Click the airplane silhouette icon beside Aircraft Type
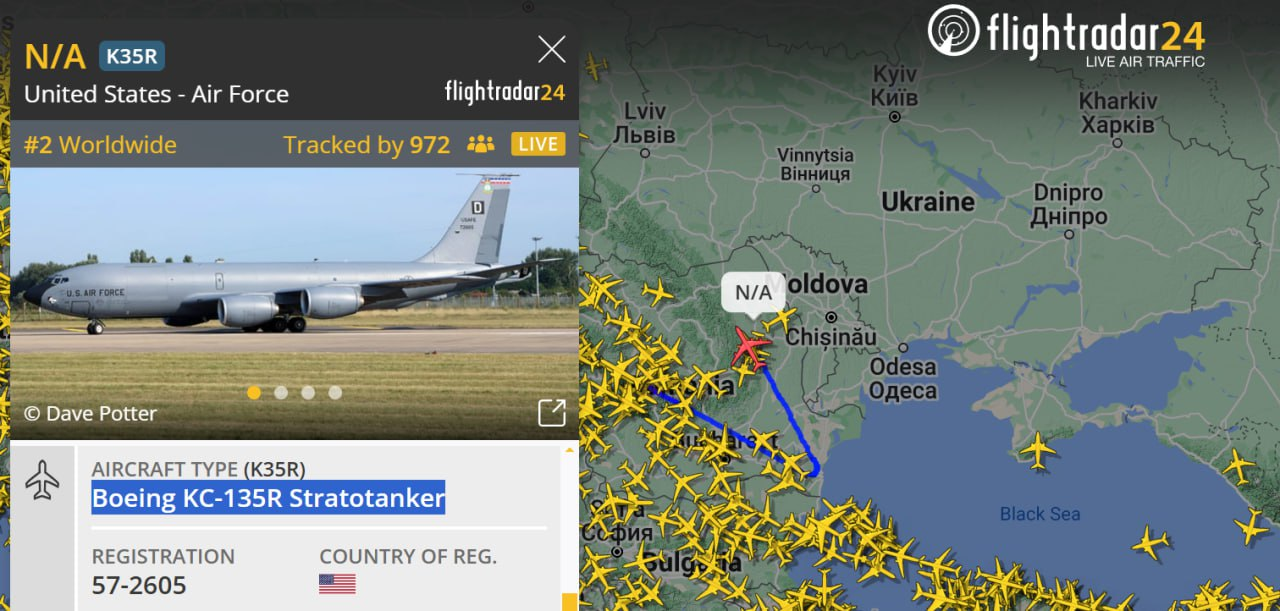The height and width of the screenshot is (611, 1280). 42,480
